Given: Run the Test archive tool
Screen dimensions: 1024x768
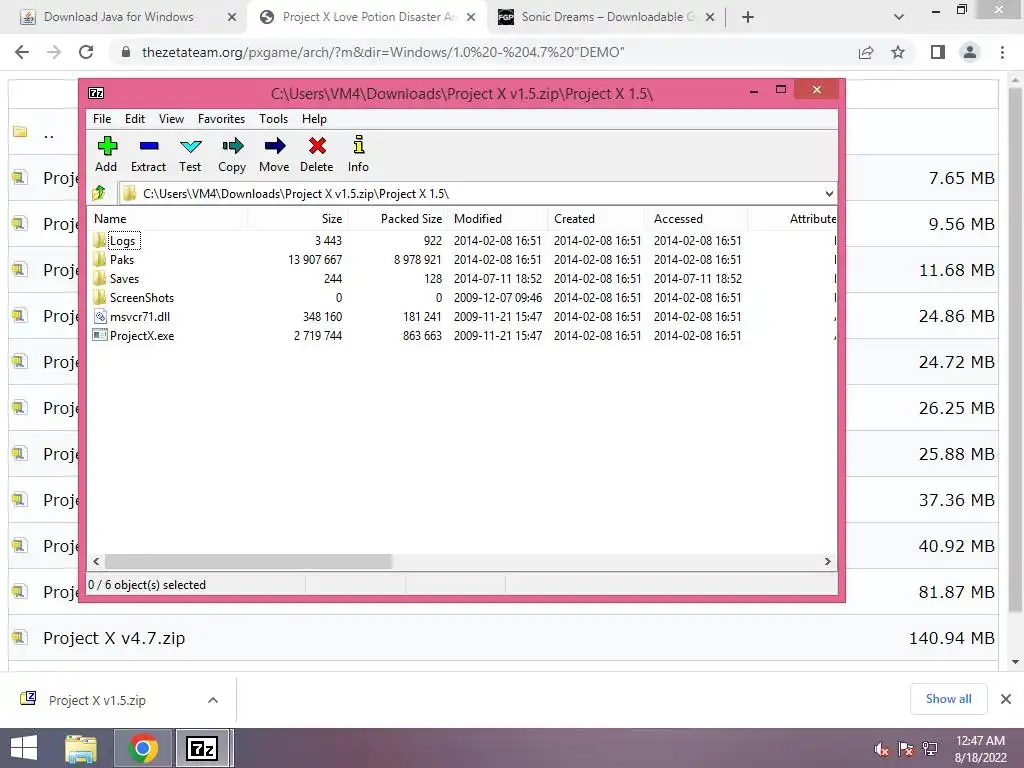Looking at the screenshot, I should [x=190, y=154].
